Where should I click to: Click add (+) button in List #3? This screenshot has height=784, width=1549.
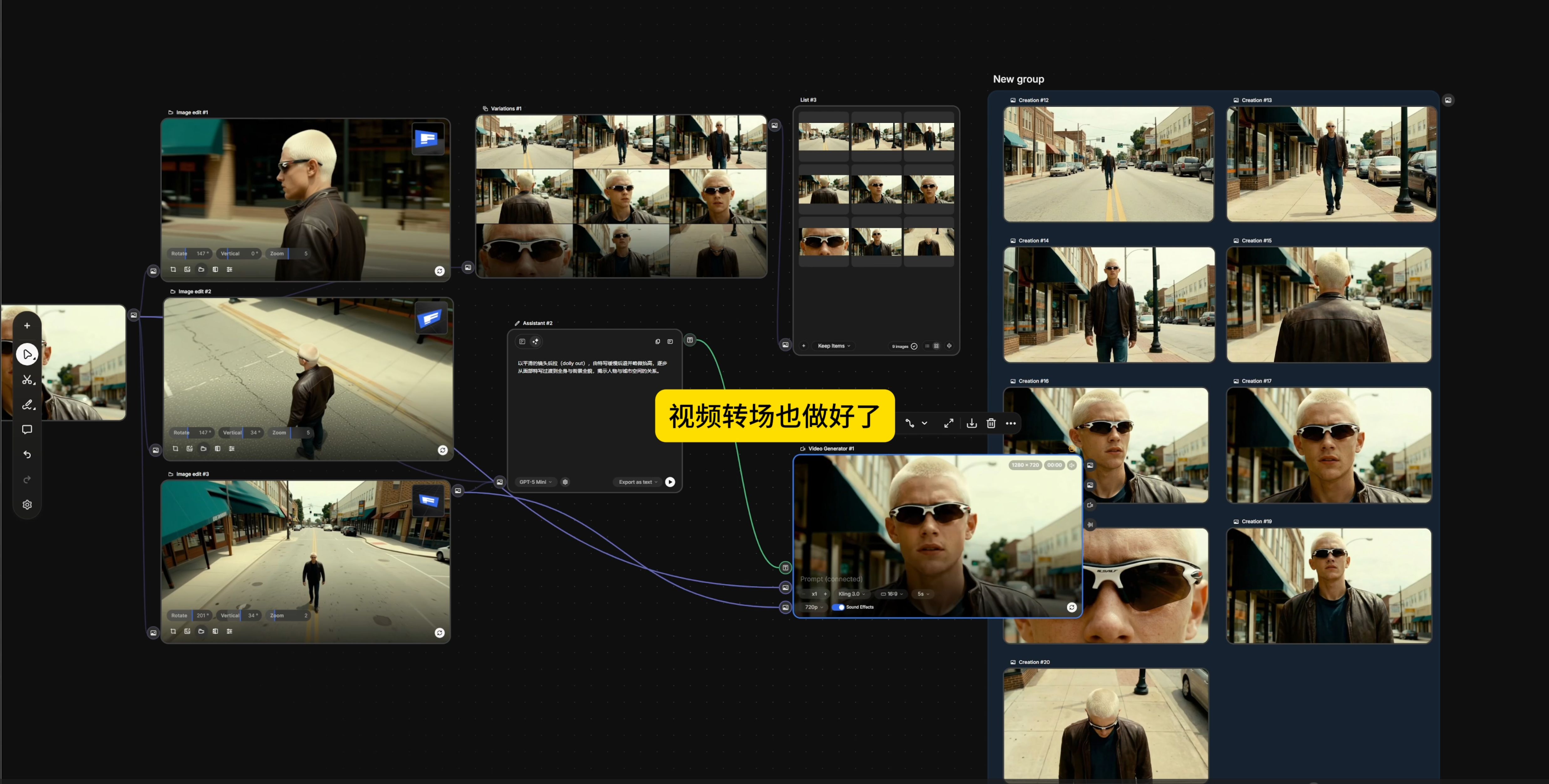coord(803,346)
